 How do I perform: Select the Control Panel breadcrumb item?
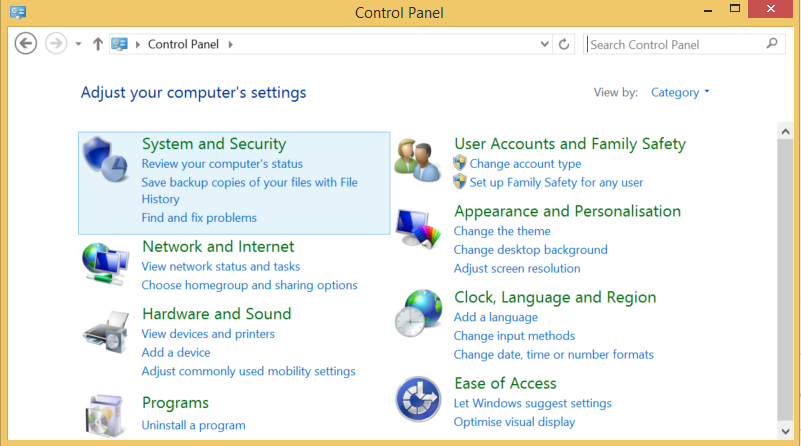click(183, 44)
